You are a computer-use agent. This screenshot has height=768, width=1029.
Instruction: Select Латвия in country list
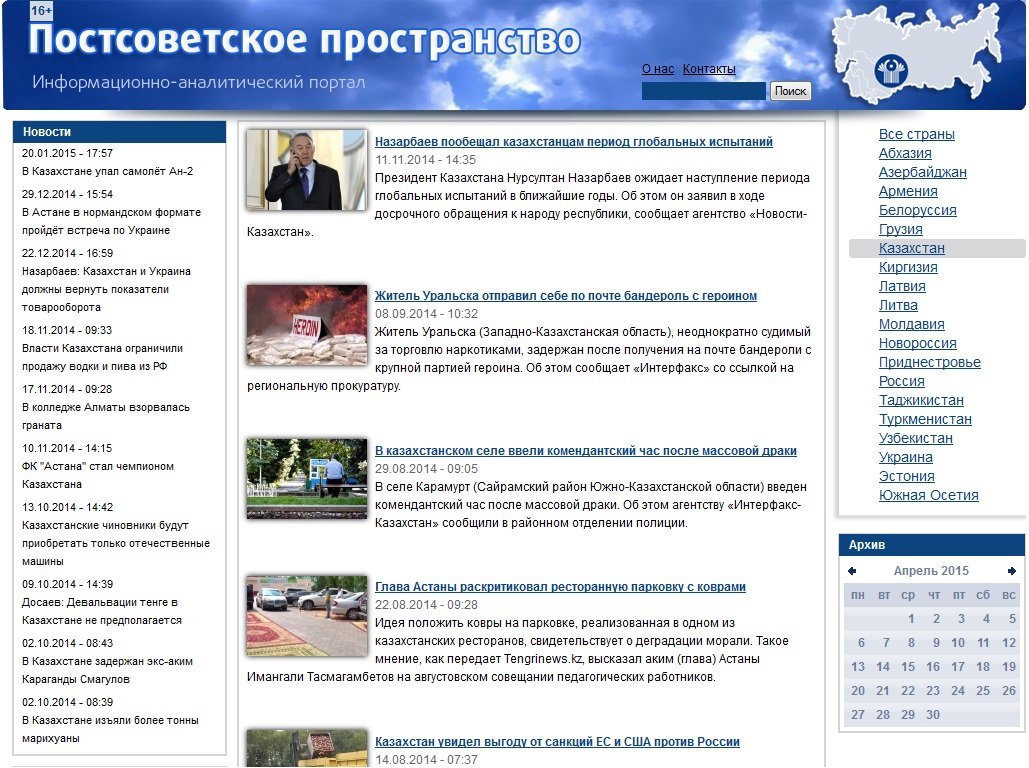(x=902, y=287)
